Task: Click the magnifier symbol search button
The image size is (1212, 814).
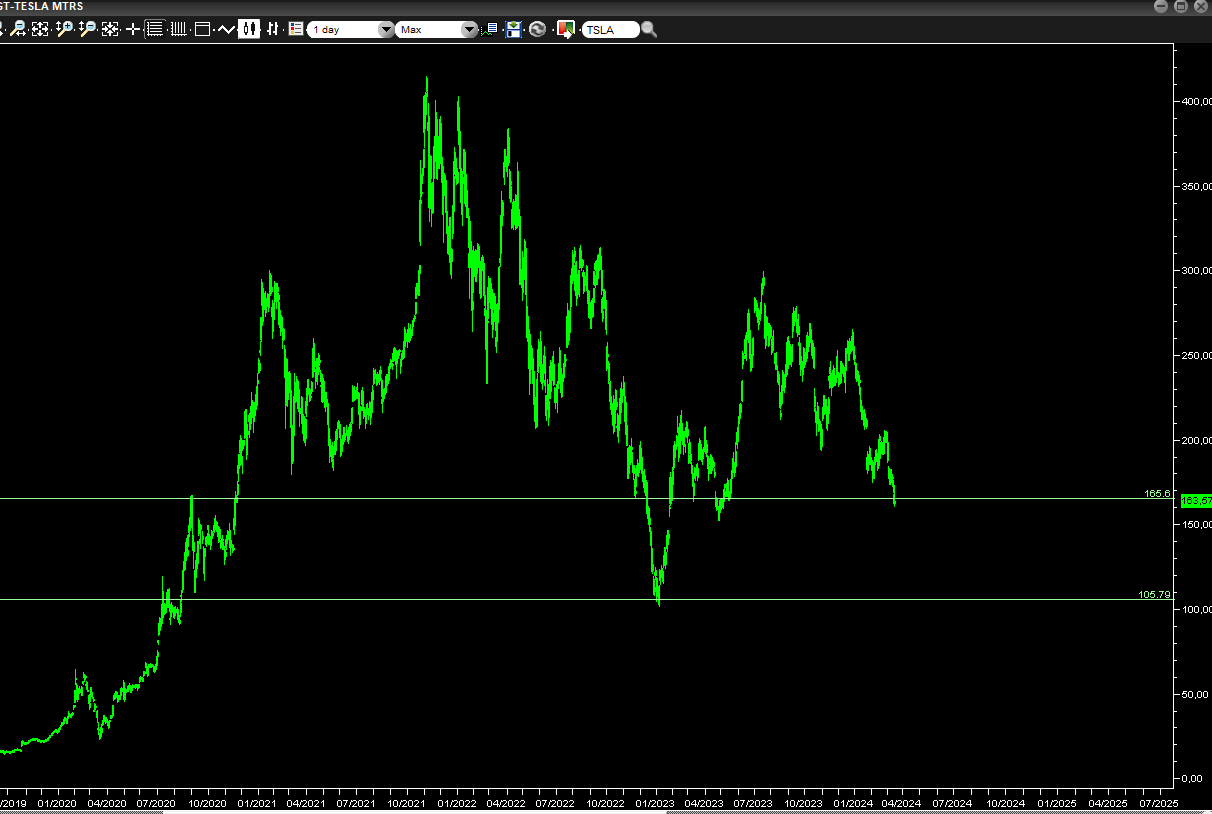Action: click(650, 29)
